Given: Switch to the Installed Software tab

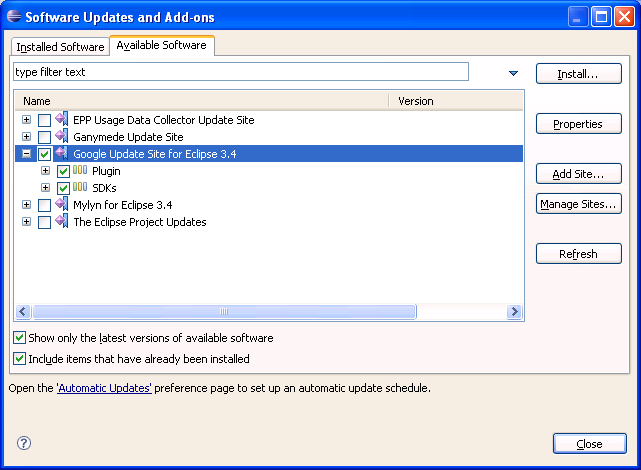Looking at the screenshot, I should [60, 47].
